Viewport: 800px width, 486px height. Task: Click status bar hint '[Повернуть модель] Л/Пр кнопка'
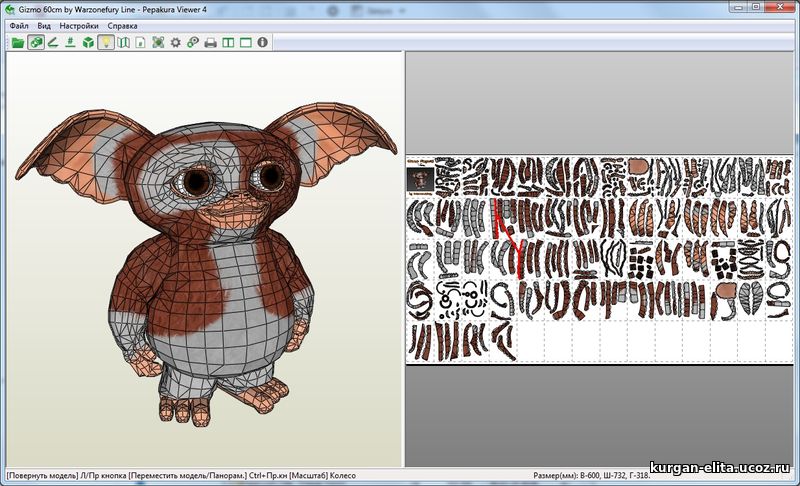66,475
